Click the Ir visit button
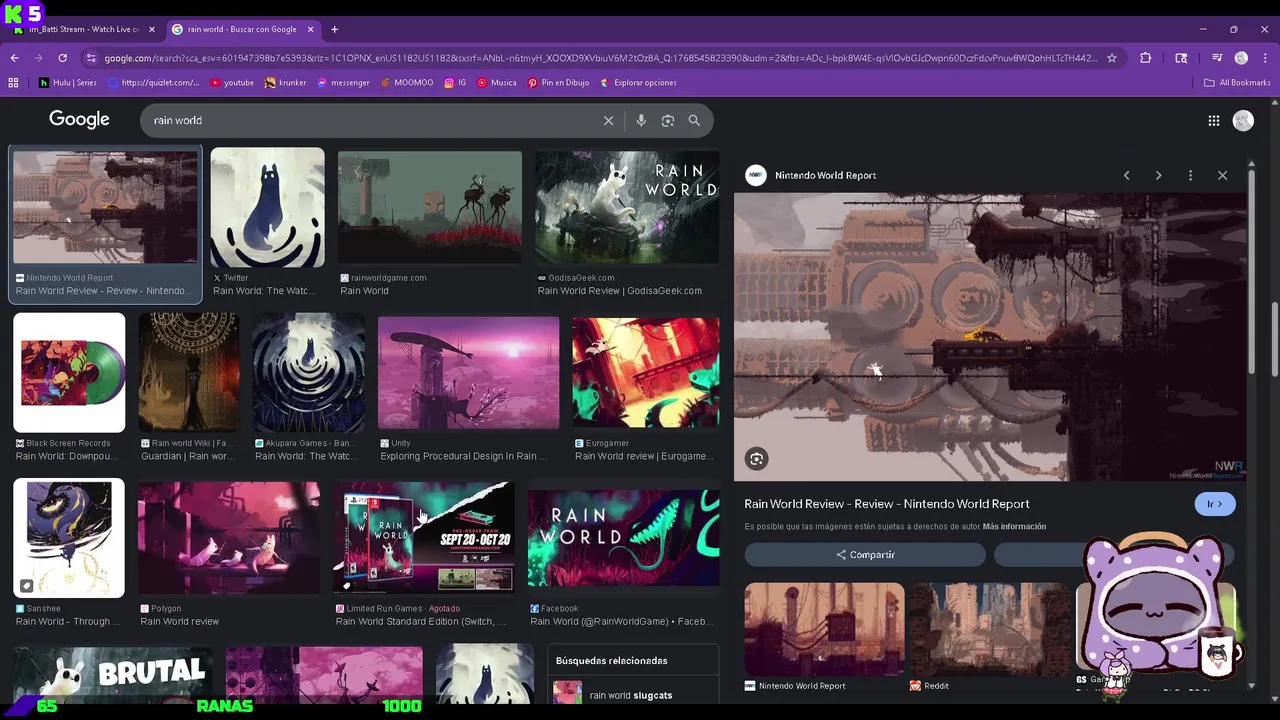Image resolution: width=1280 pixels, height=720 pixels. (x=1215, y=504)
